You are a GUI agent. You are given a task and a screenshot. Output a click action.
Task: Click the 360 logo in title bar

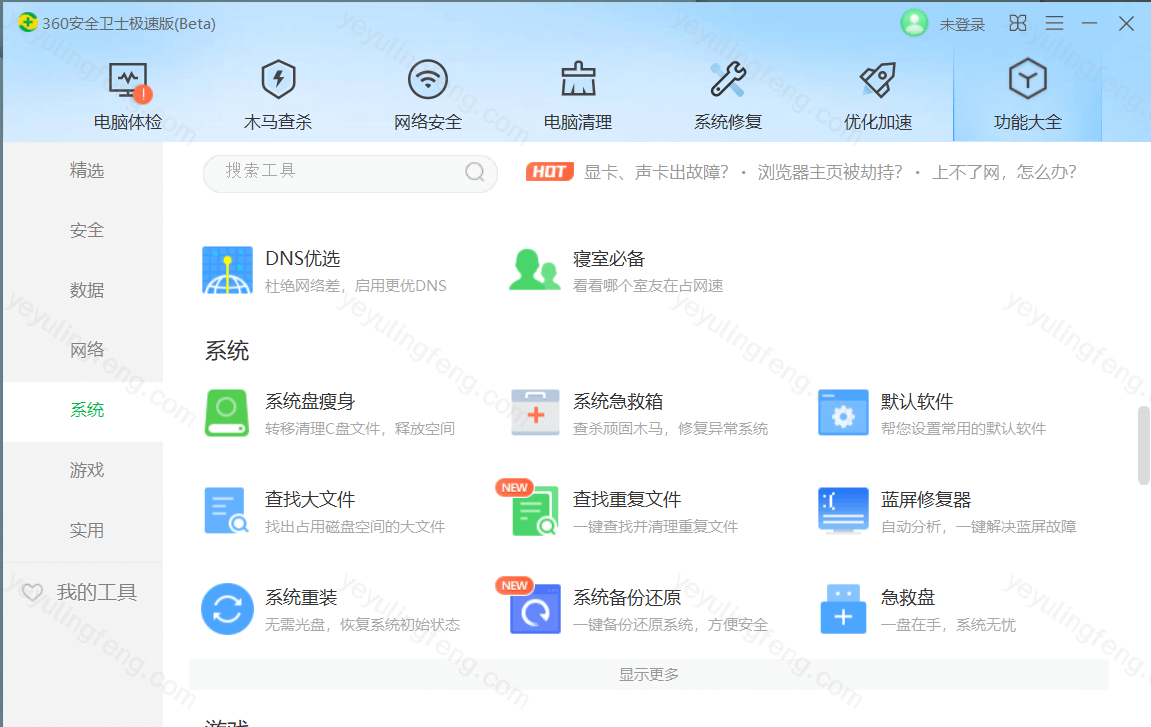(x=28, y=23)
